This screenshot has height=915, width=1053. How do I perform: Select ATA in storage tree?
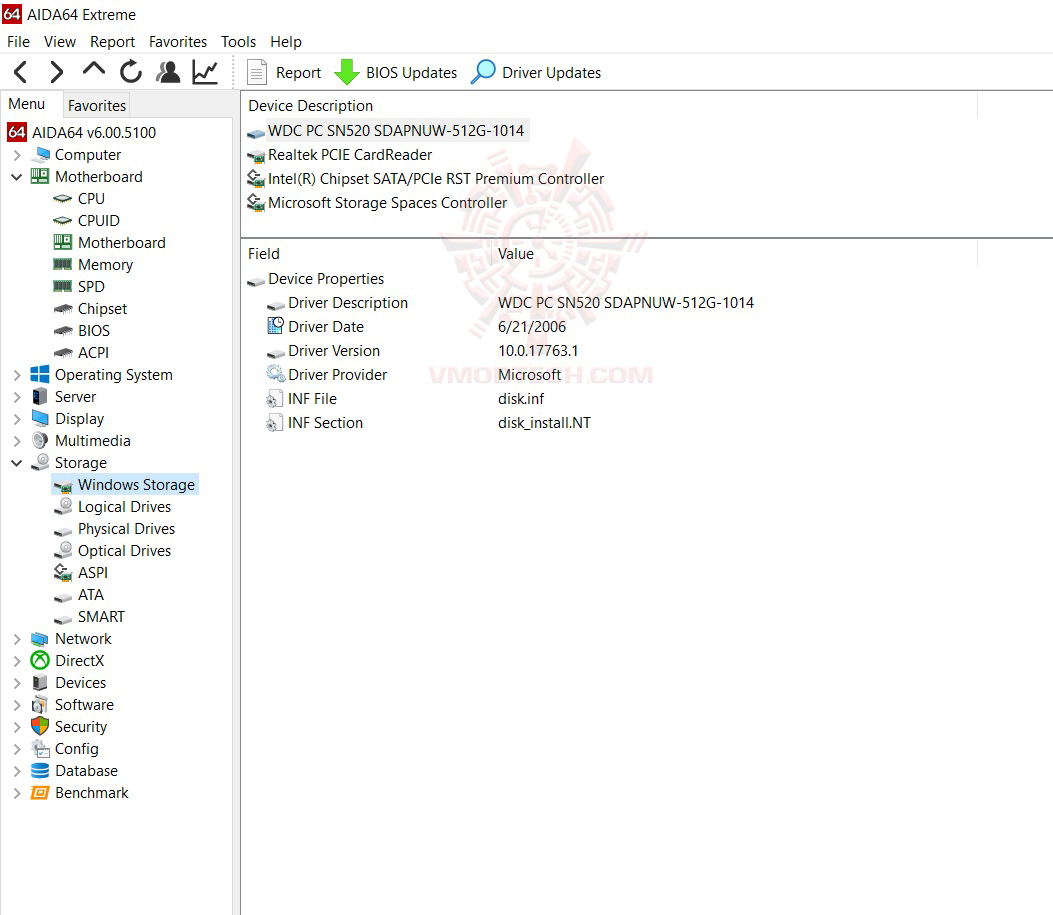click(91, 595)
